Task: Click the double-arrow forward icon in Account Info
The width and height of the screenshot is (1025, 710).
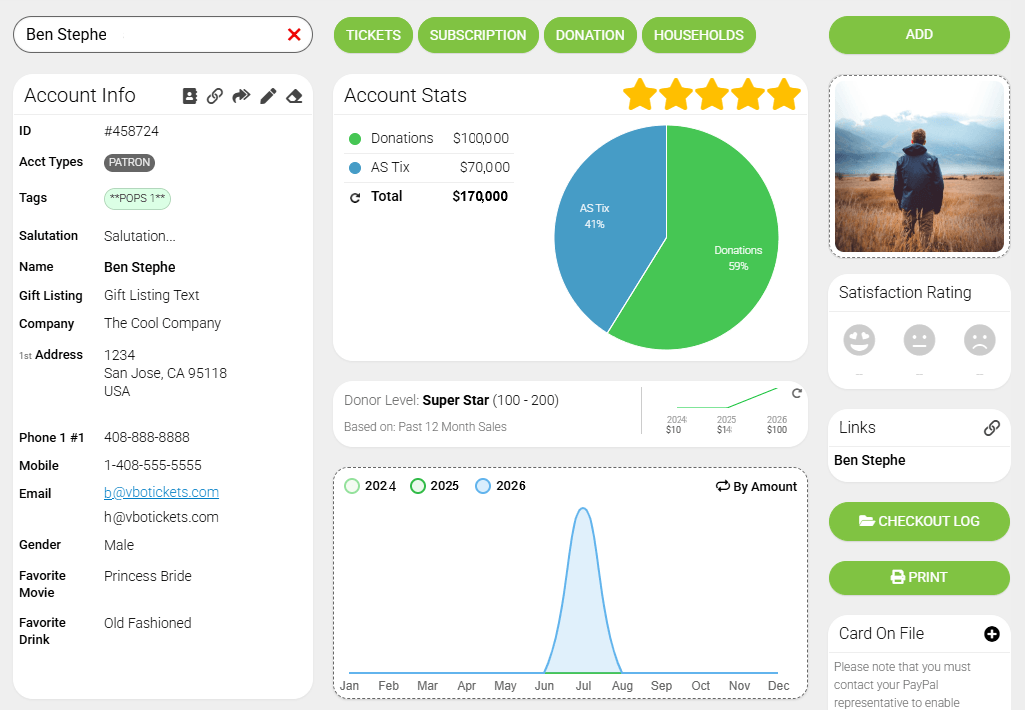Action: [x=241, y=96]
